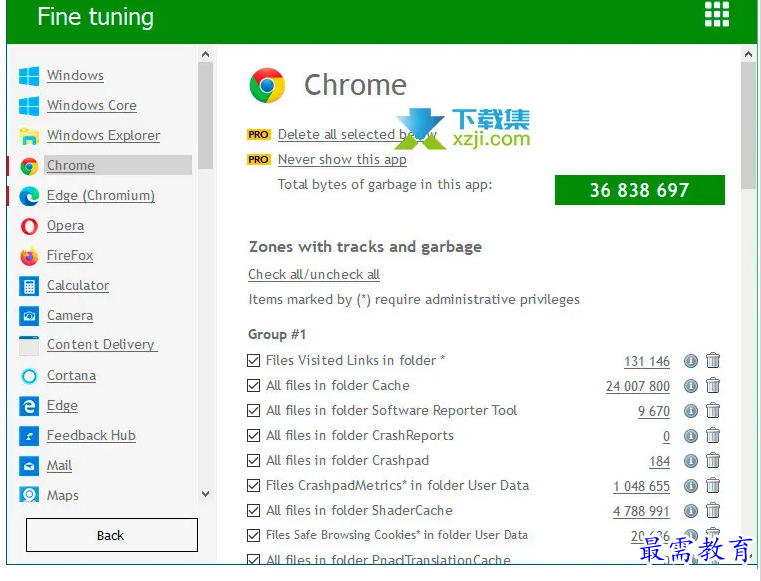Delete CrashpadMetrics files via trash icon
The image size is (761, 581).
tap(713, 485)
